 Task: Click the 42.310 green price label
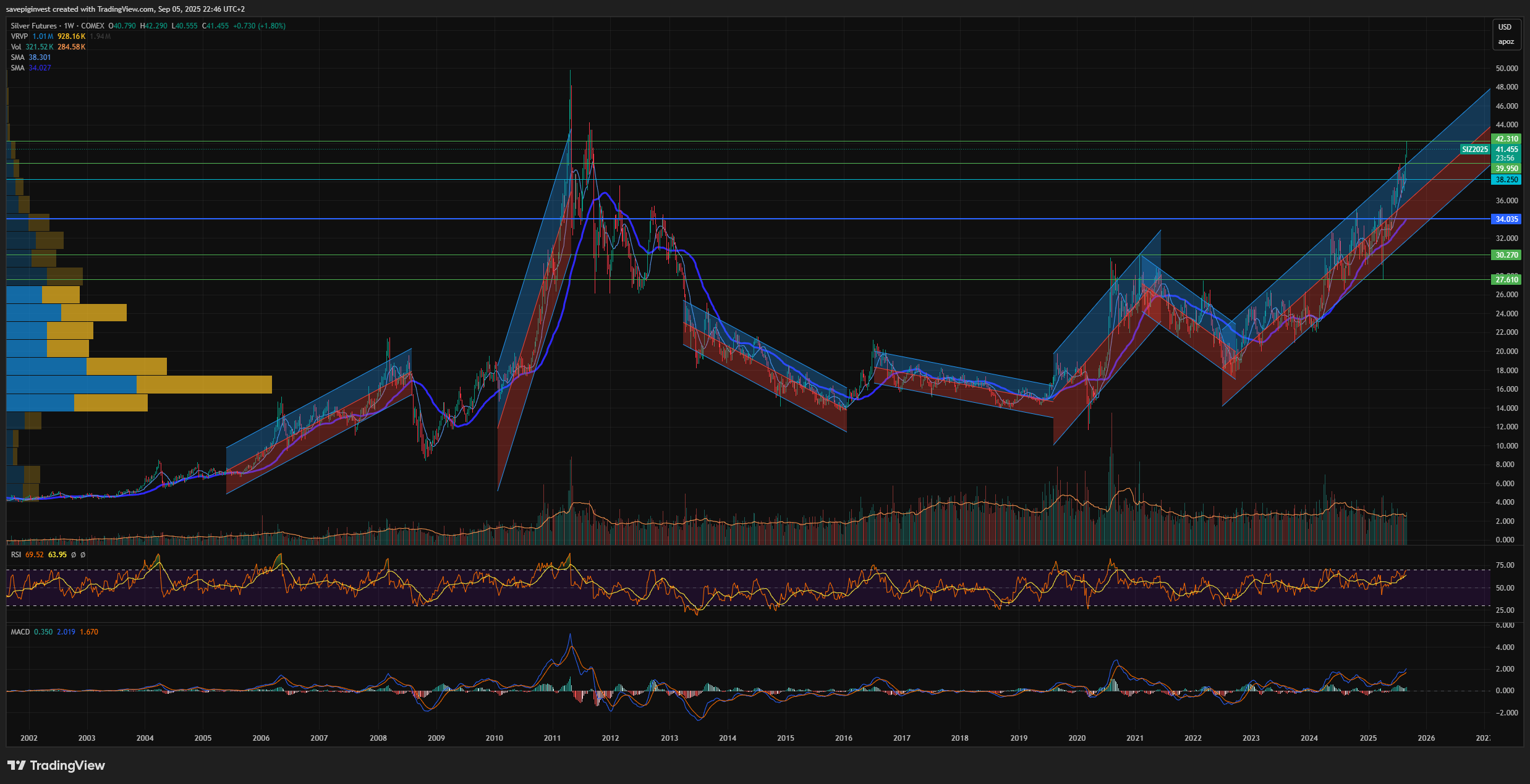tap(1507, 139)
